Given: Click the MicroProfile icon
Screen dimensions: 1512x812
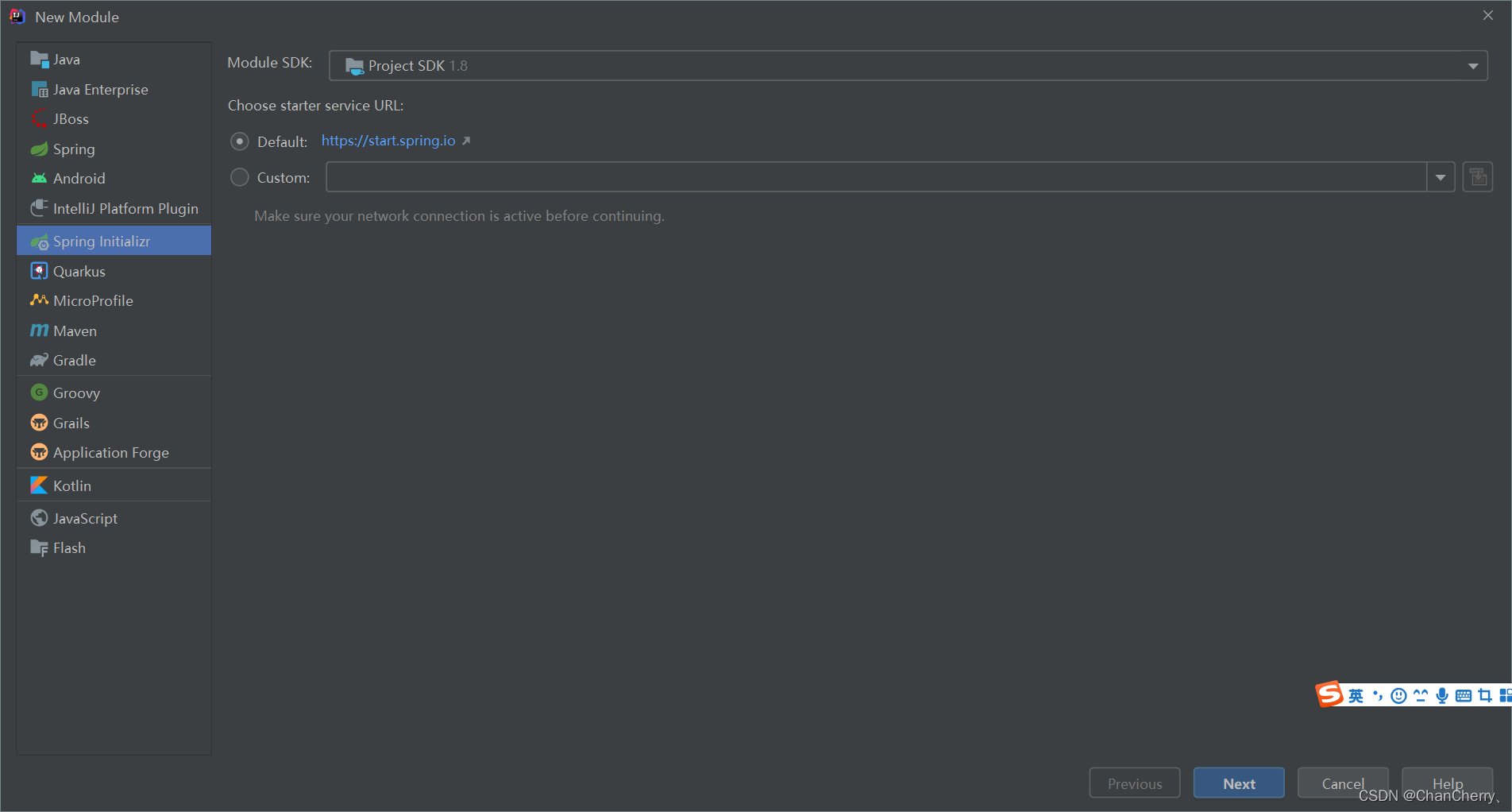Looking at the screenshot, I should pos(39,301).
